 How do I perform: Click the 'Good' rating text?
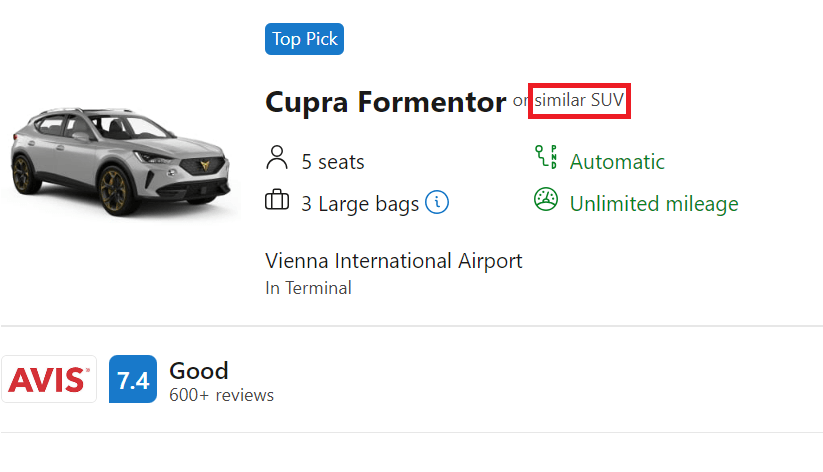click(x=199, y=370)
